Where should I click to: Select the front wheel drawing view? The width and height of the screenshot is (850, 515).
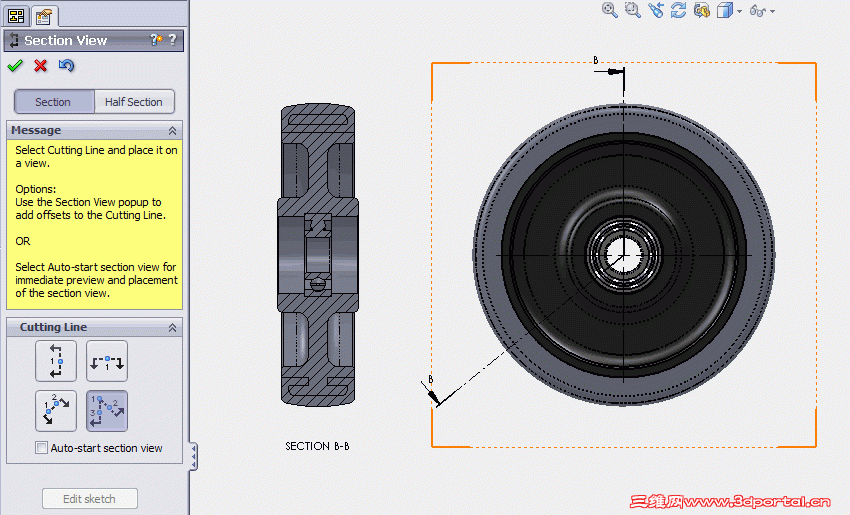(x=623, y=255)
